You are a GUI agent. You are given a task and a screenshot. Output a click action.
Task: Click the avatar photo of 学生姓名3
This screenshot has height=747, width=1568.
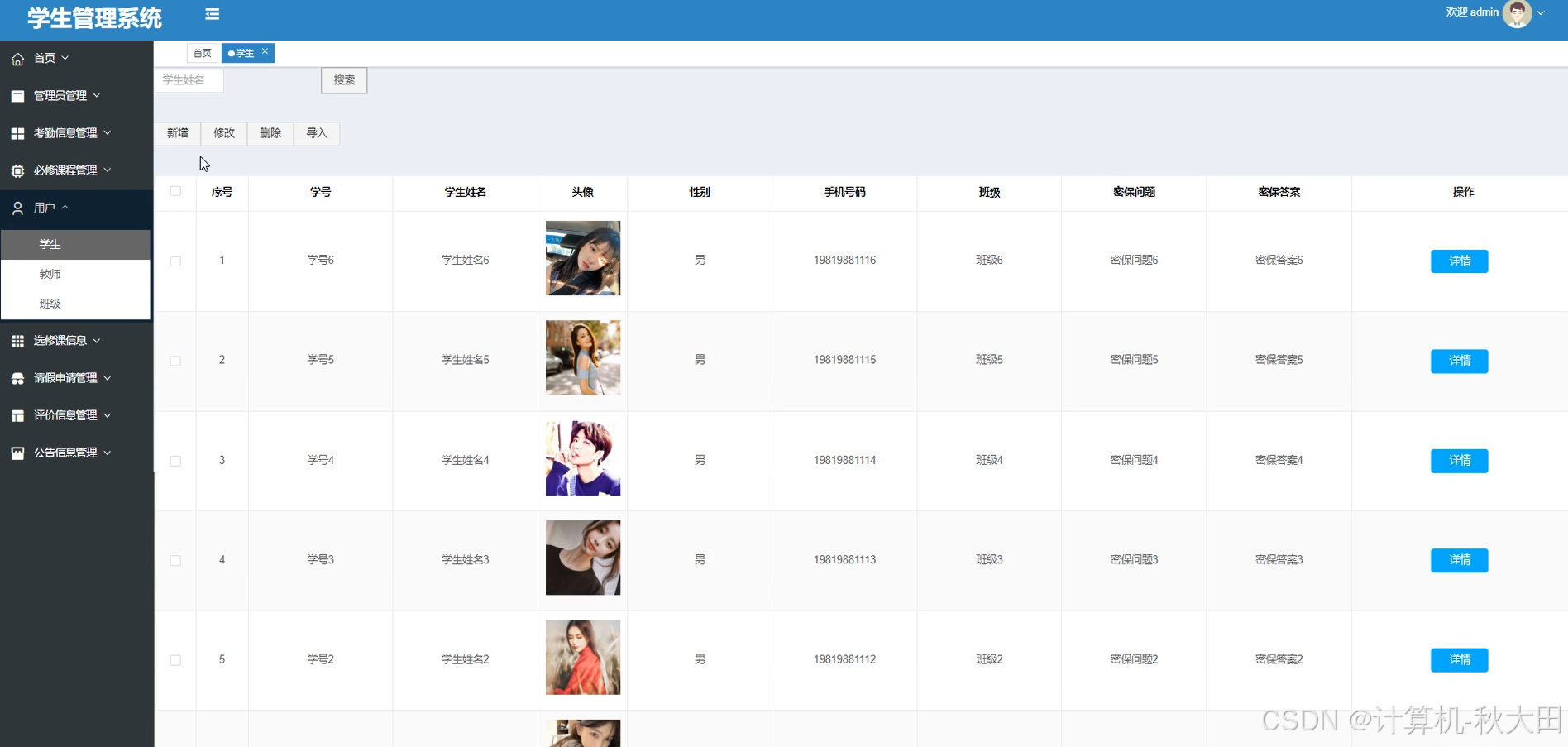583,558
